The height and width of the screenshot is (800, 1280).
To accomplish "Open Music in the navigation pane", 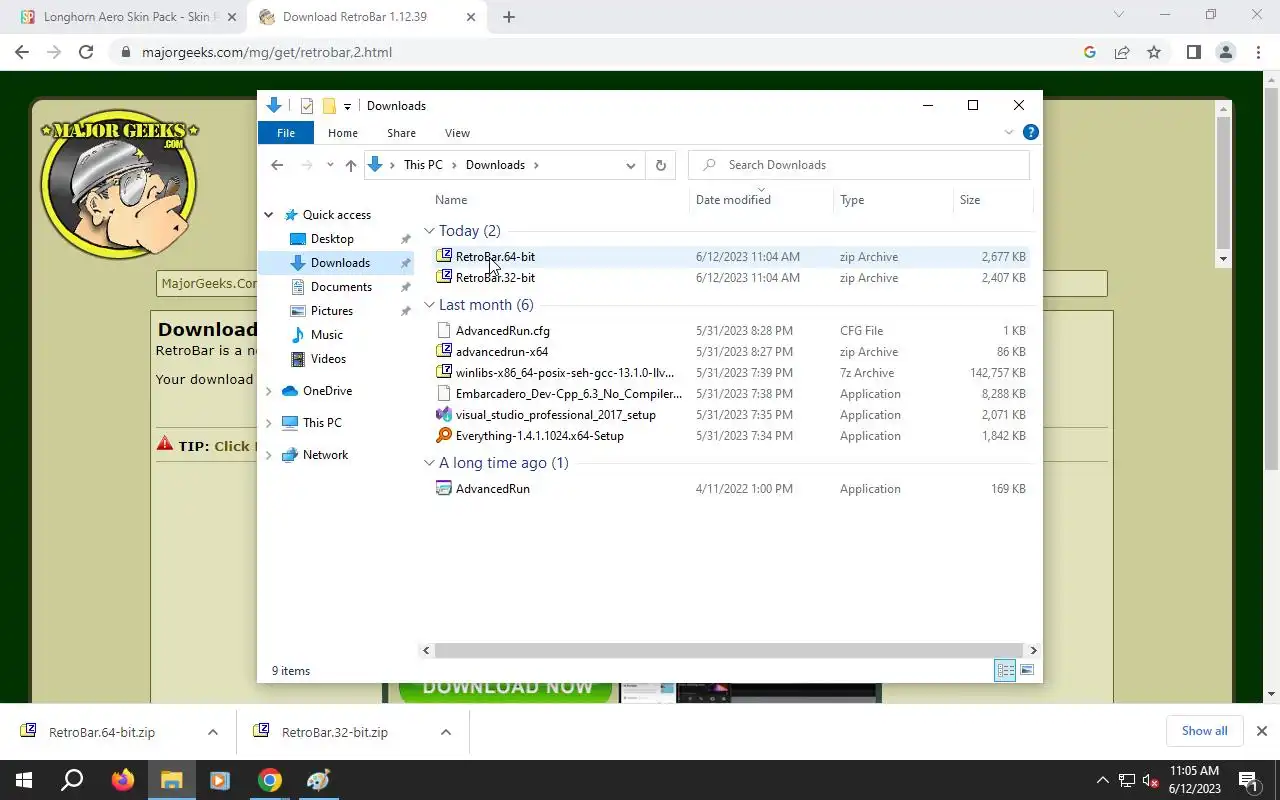I will click(327, 335).
